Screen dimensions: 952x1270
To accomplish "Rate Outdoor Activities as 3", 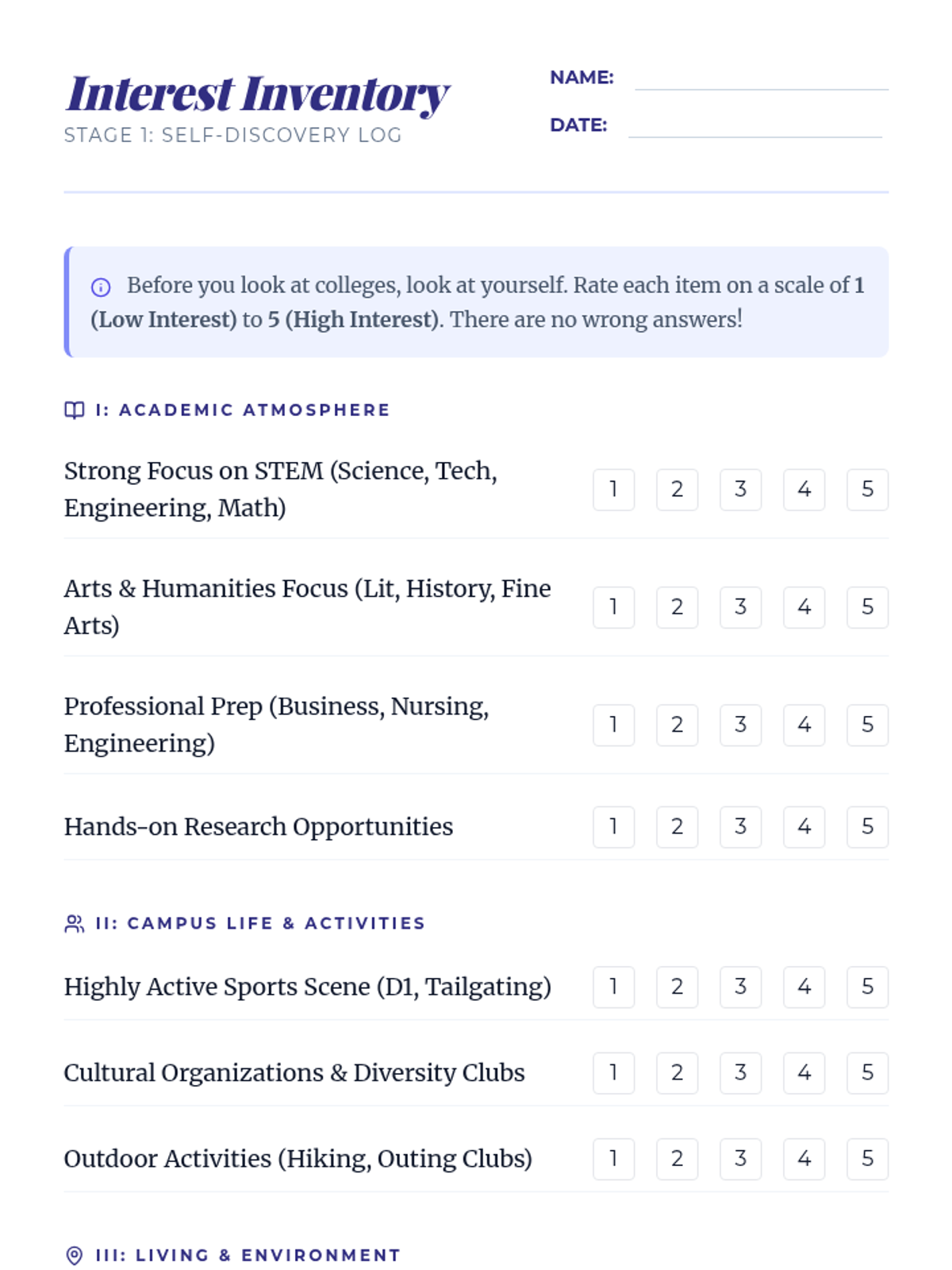I will (740, 1159).
